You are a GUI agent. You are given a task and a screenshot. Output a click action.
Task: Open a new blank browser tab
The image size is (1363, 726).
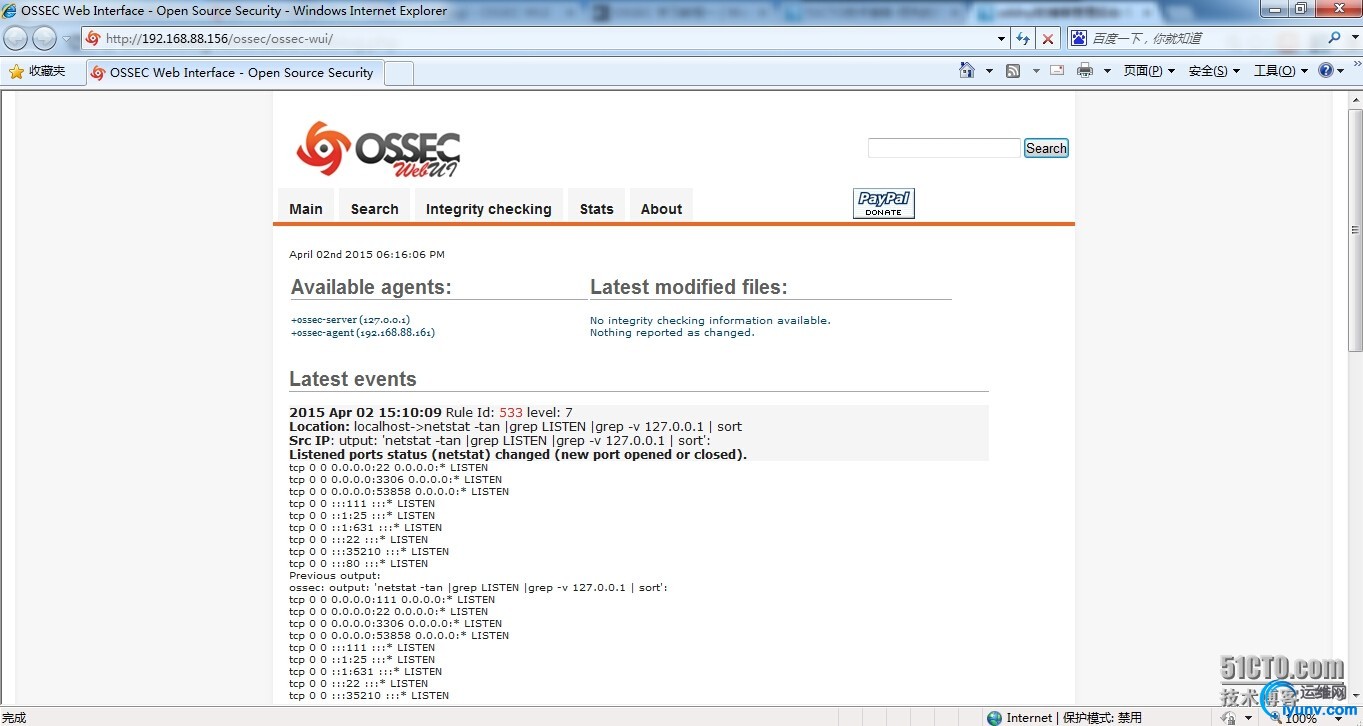tap(399, 73)
